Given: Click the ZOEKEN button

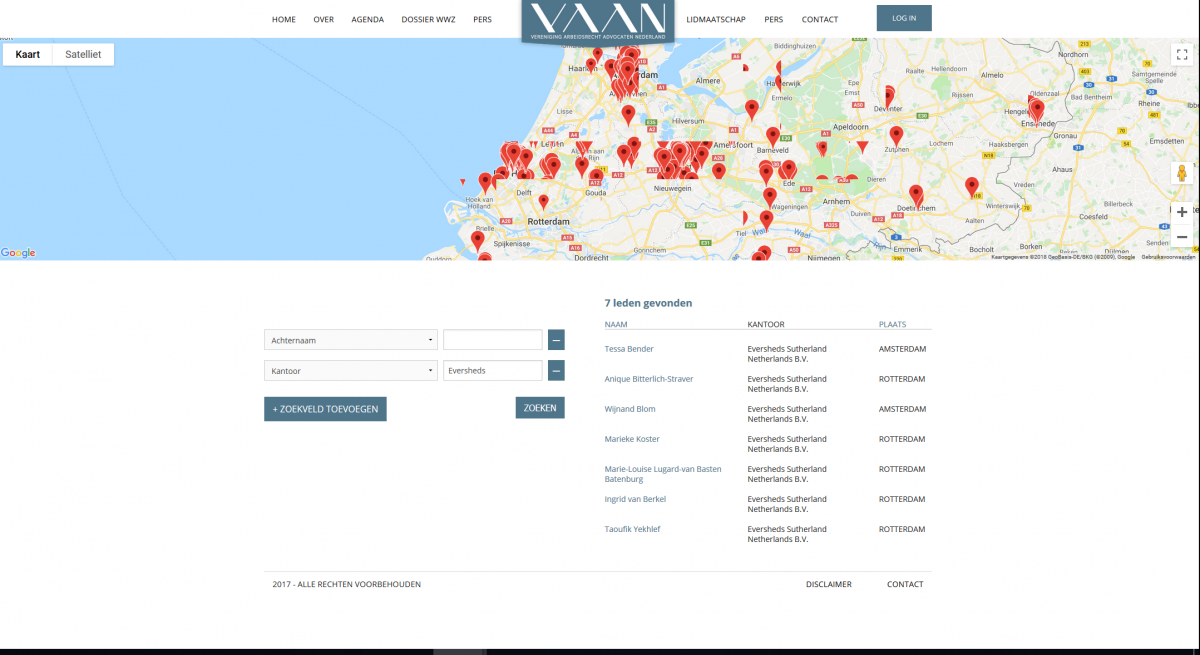Looking at the screenshot, I should coord(540,407).
